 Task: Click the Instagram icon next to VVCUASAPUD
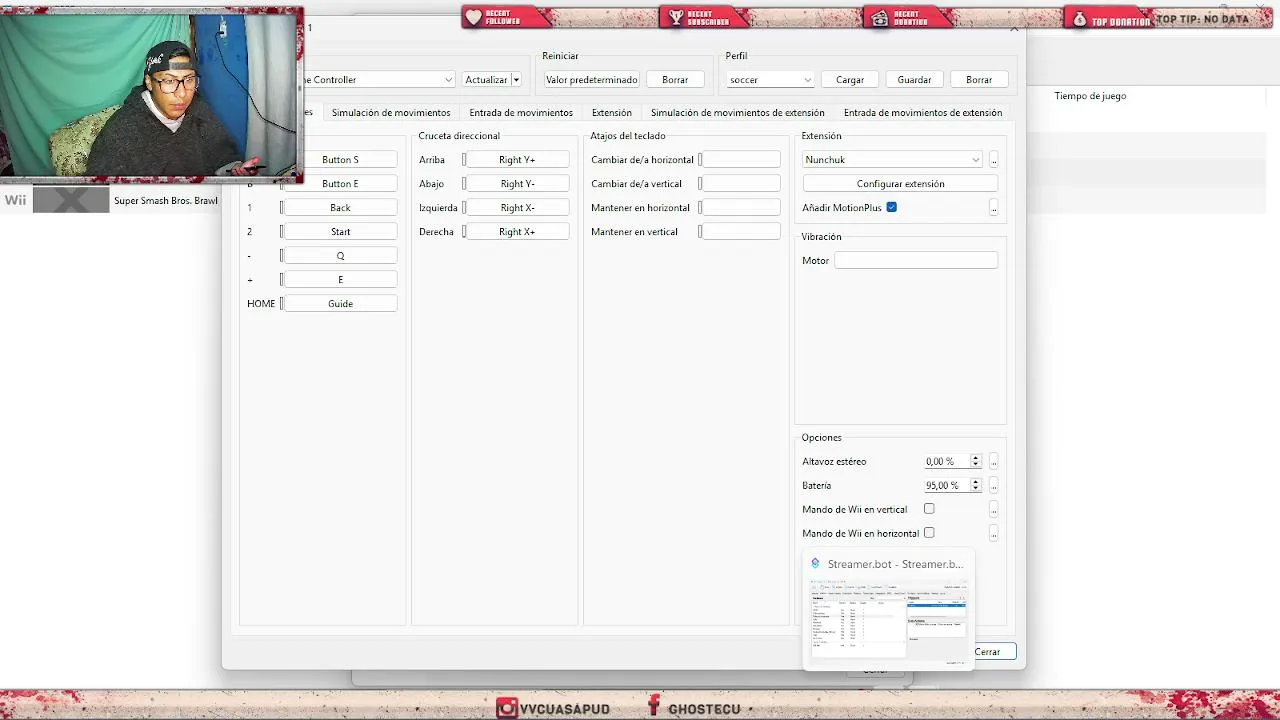507,708
